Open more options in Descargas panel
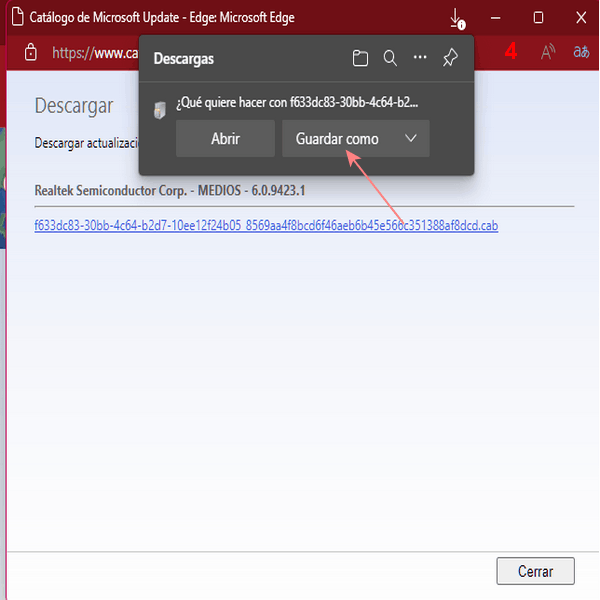600x600 pixels. (420, 57)
